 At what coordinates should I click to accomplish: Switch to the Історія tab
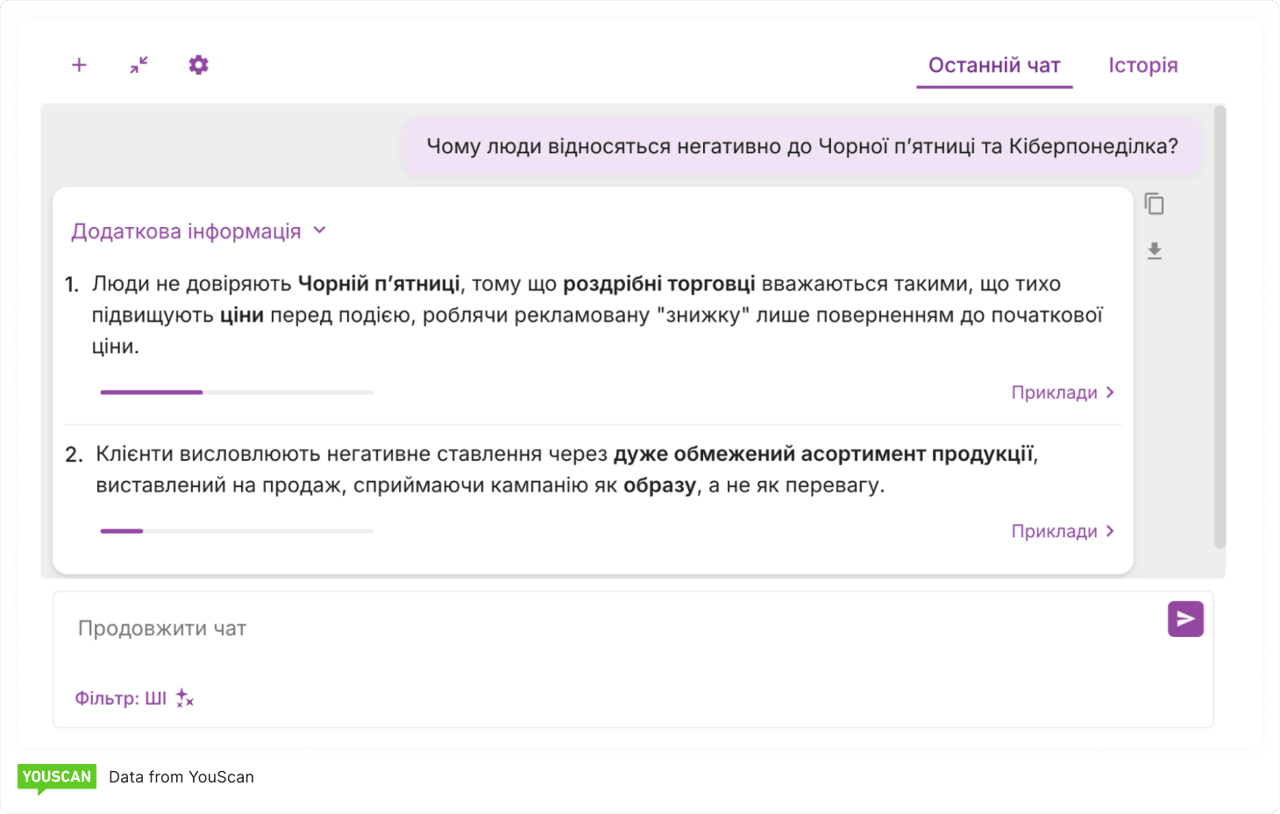pyautogui.click(x=1143, y=64)
